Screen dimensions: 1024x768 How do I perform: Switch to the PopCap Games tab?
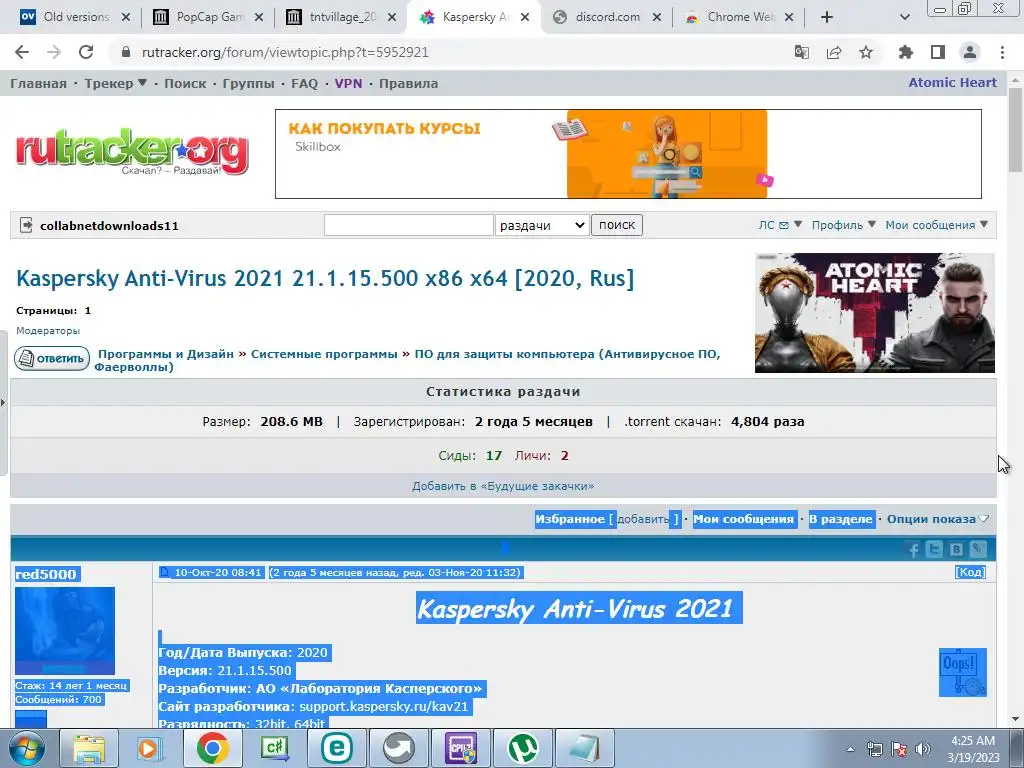[208, 17]
